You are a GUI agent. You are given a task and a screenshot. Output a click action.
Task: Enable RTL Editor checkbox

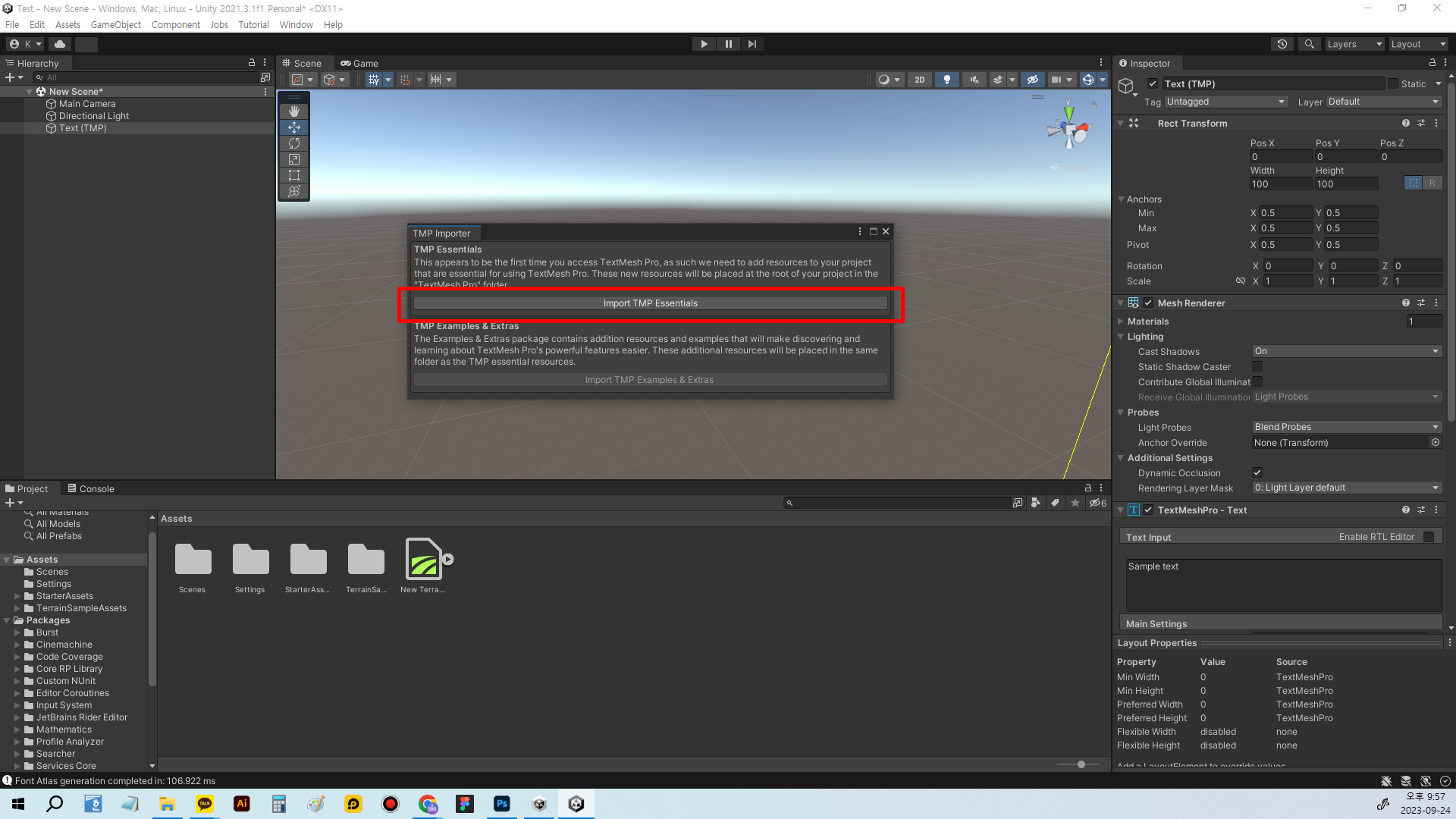point(1429,537)
